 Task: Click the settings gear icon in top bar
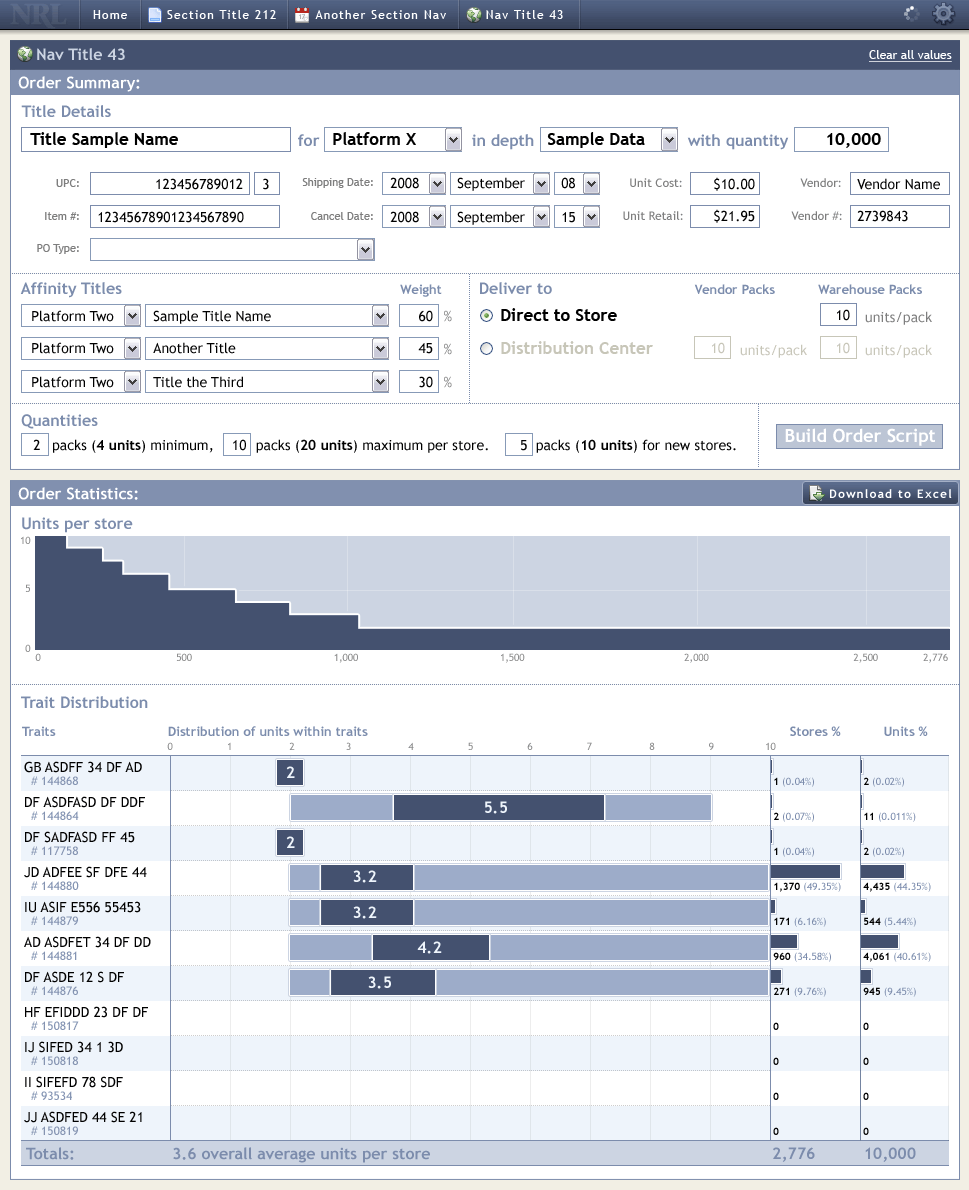pyautogui.click(x=942, y=14)
